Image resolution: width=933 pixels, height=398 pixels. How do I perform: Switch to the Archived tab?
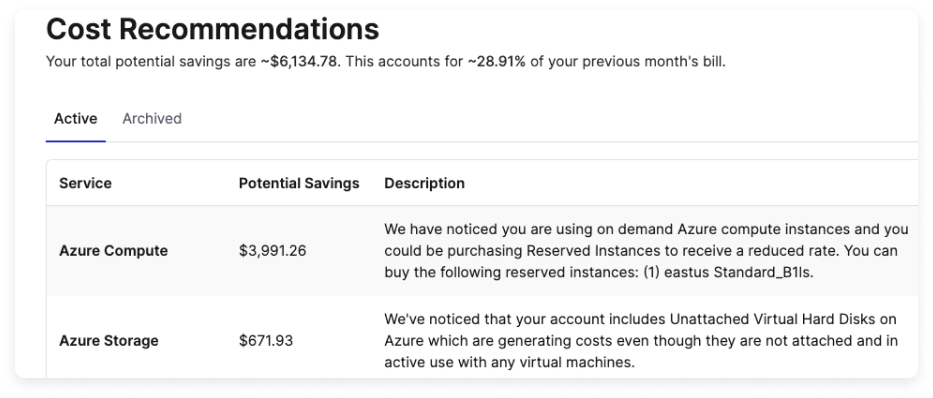point(152,118)
